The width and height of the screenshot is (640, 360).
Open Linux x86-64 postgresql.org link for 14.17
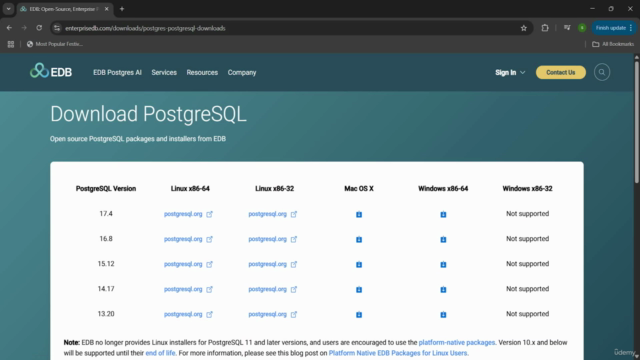[188, 289]
